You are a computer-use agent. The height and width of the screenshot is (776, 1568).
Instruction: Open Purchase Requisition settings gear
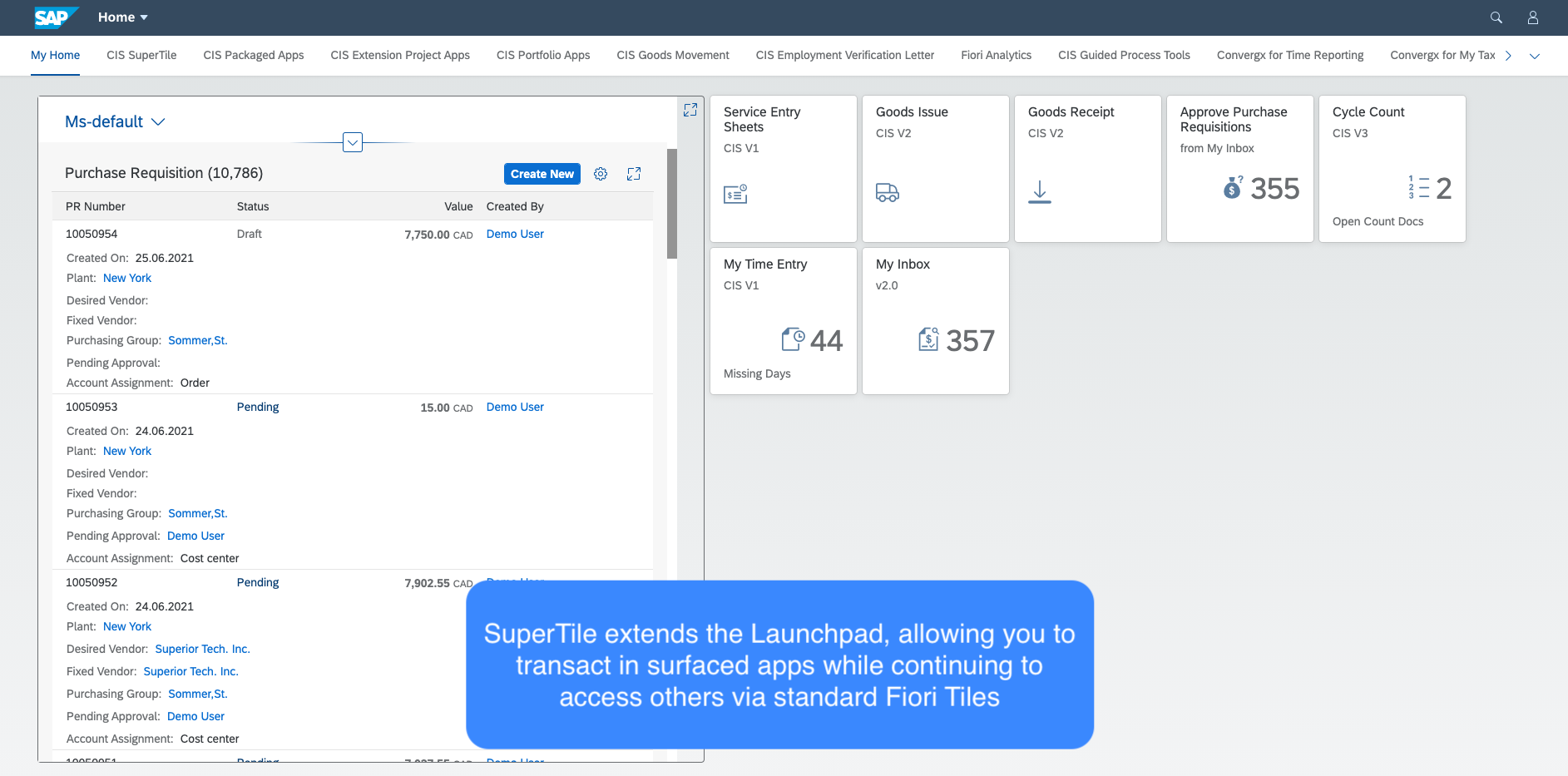coord(601,173)
